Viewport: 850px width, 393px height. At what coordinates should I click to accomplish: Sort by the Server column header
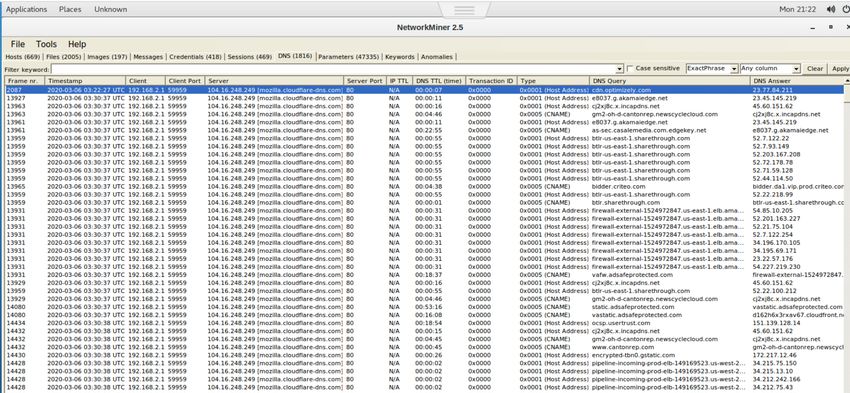(275, 81)
